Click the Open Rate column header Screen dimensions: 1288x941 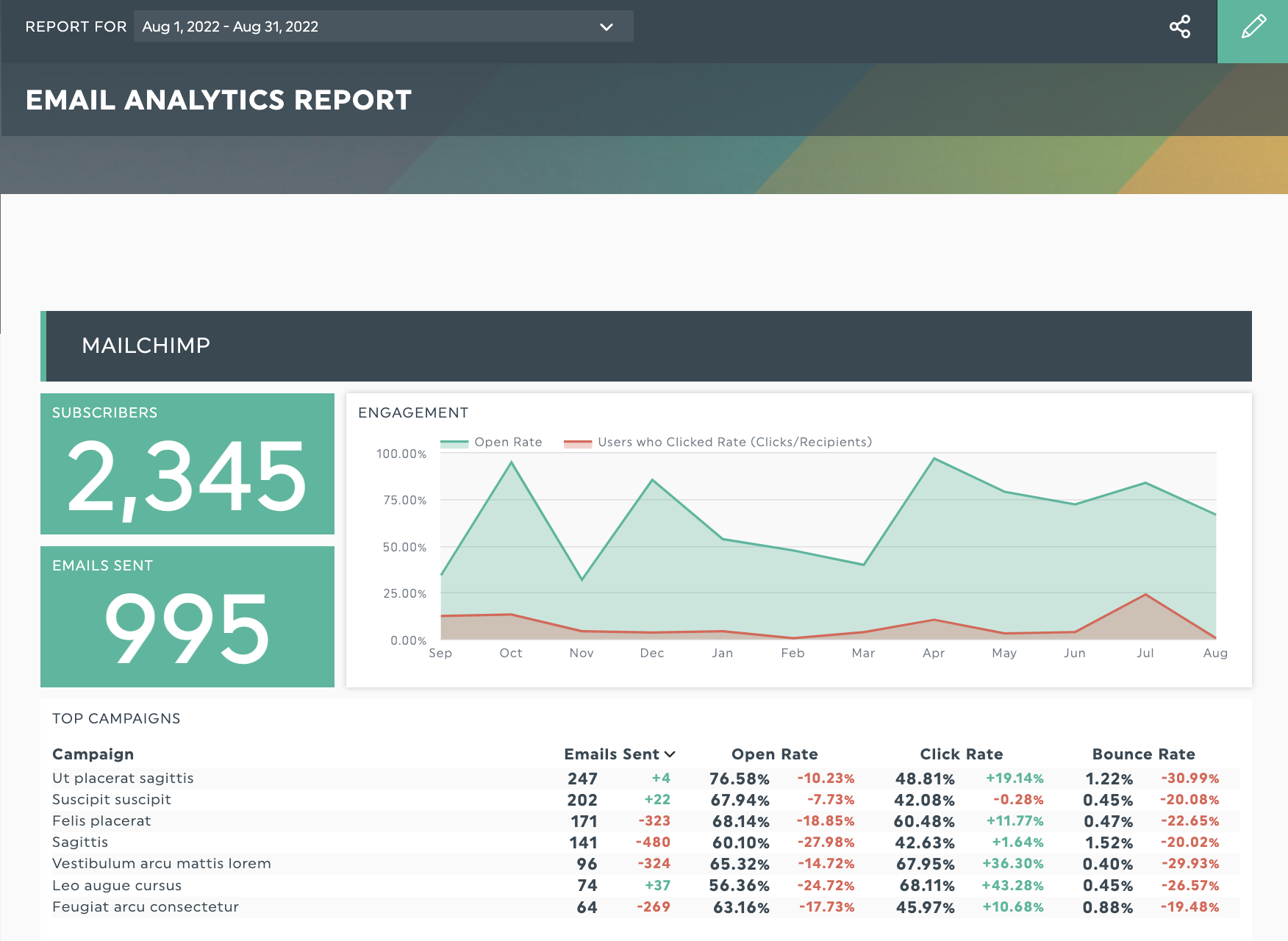[x=774, y=754]
